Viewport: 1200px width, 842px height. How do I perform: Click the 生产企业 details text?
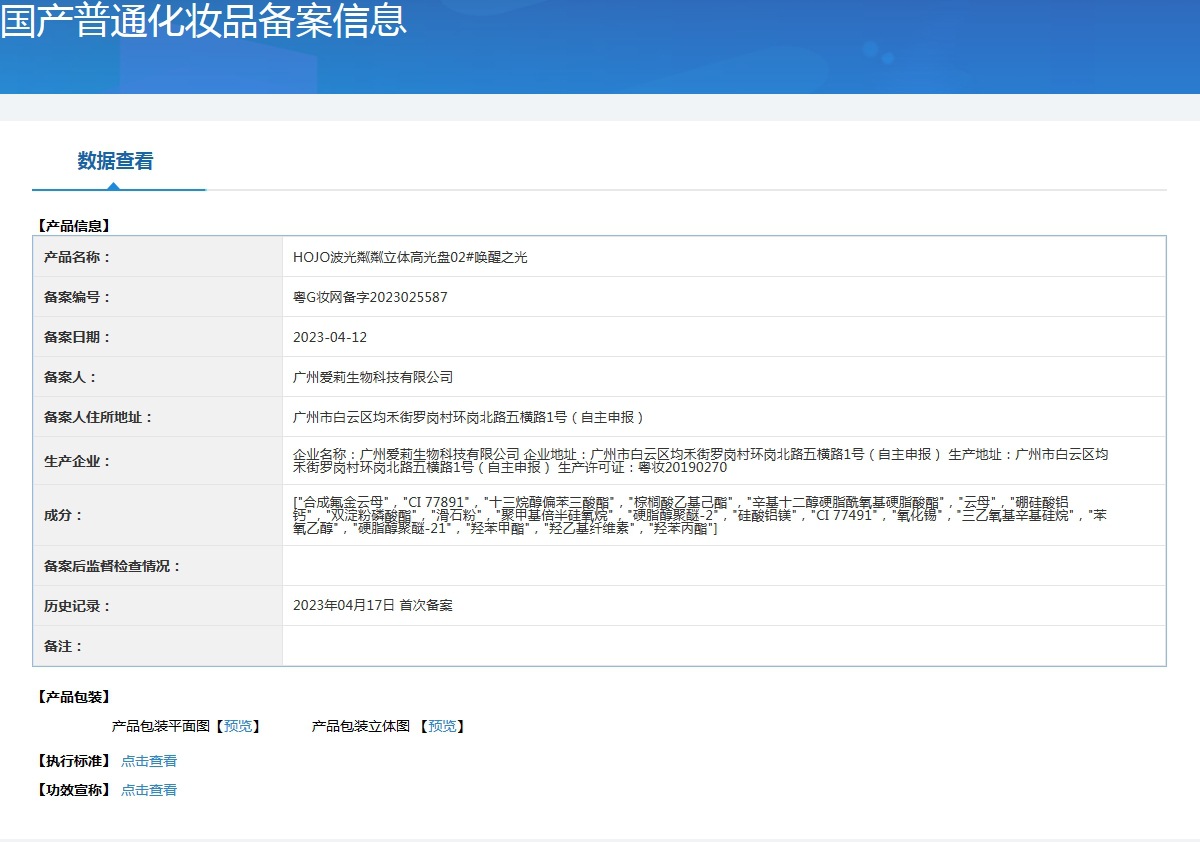(x=700, y=461)
